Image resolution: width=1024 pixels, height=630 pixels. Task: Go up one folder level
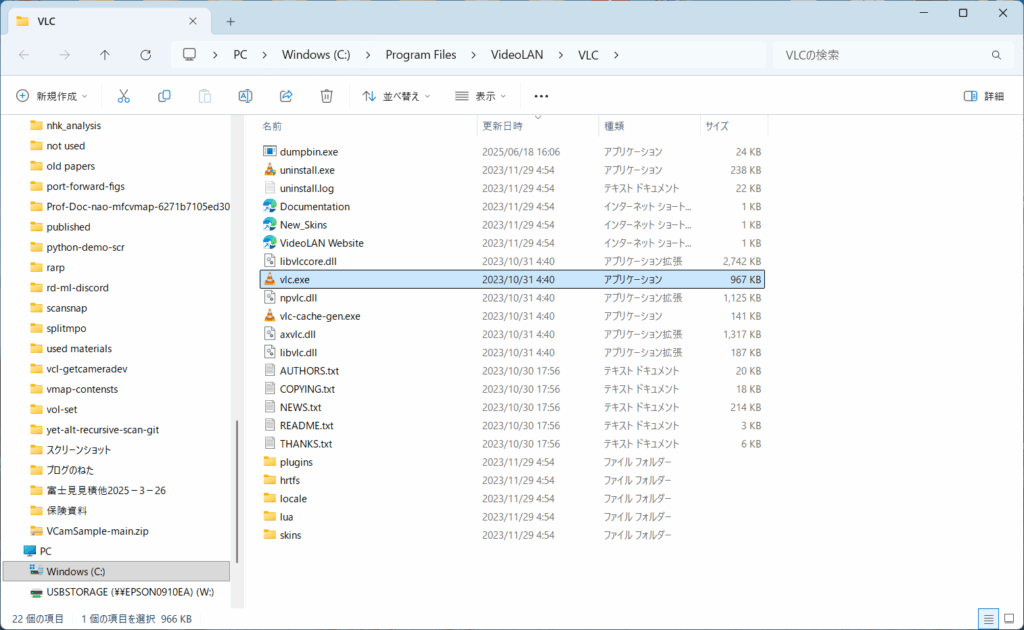(104, 55)
